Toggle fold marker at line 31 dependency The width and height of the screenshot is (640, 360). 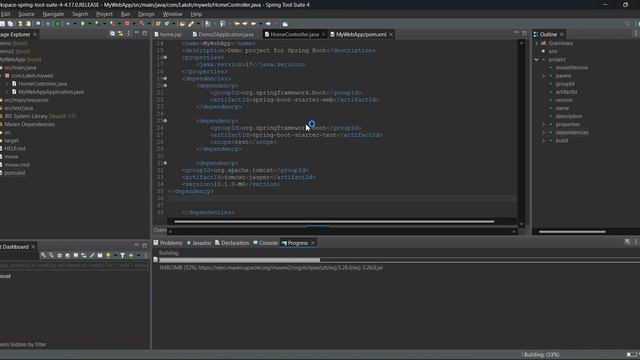165,163
